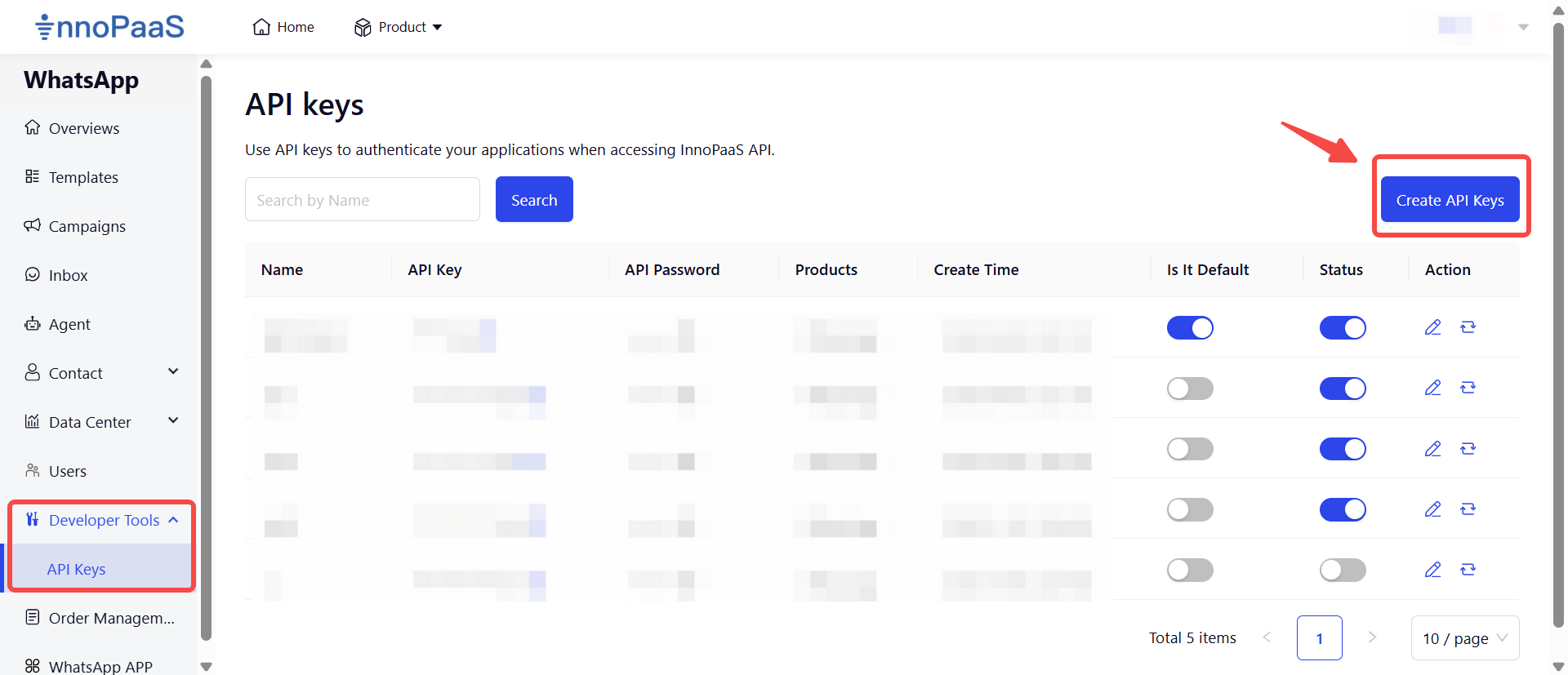Image resolution: width=1568 pixels, height=675 pixels.
Task: Disable Status toggle in third row
Action: pos(1343,449)
